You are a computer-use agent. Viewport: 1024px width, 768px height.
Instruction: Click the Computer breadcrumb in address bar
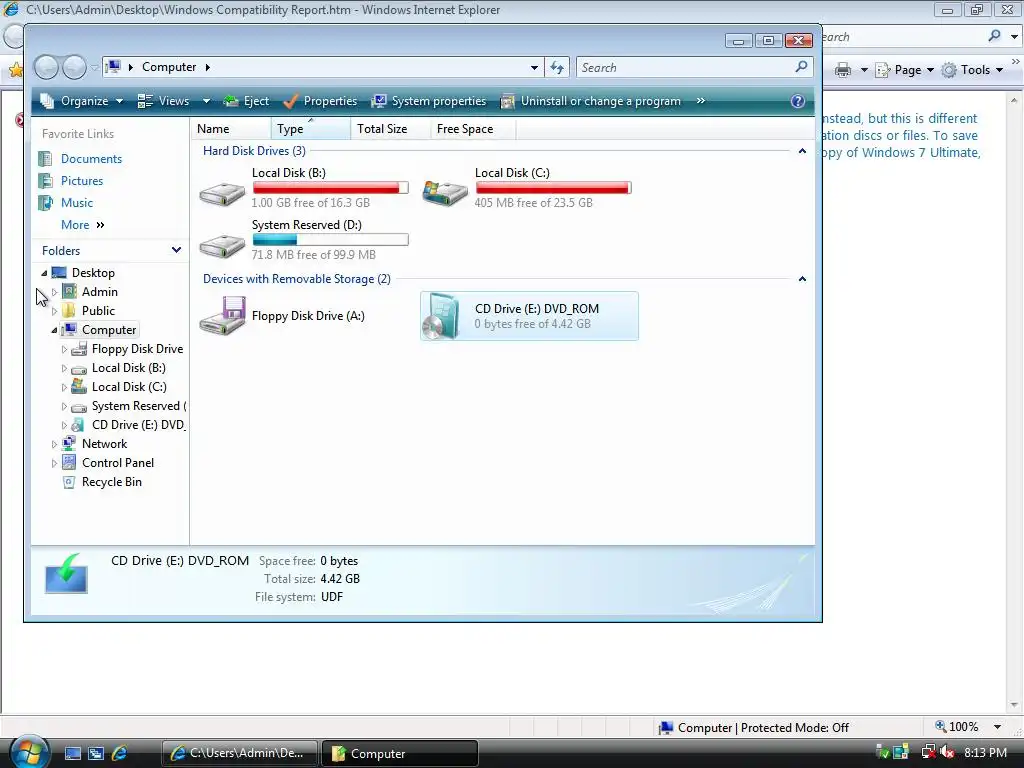pyautogui.click(x=168, y=67)
